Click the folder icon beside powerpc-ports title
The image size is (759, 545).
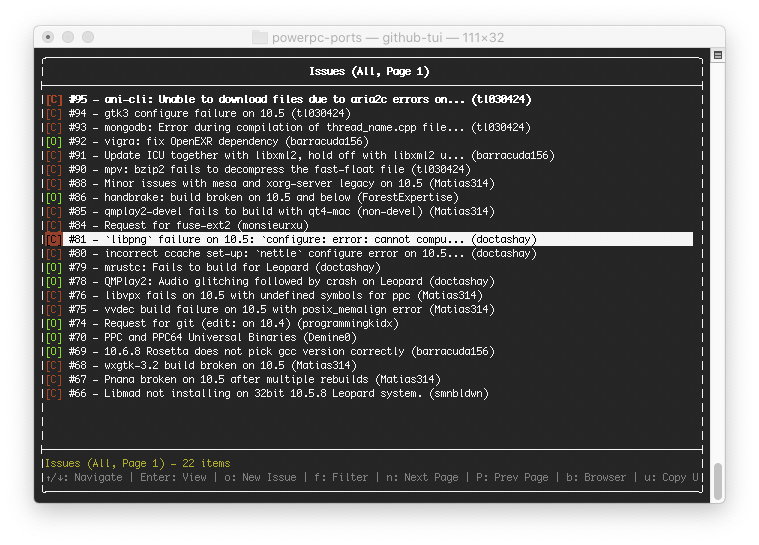click(x=259, y=37)
